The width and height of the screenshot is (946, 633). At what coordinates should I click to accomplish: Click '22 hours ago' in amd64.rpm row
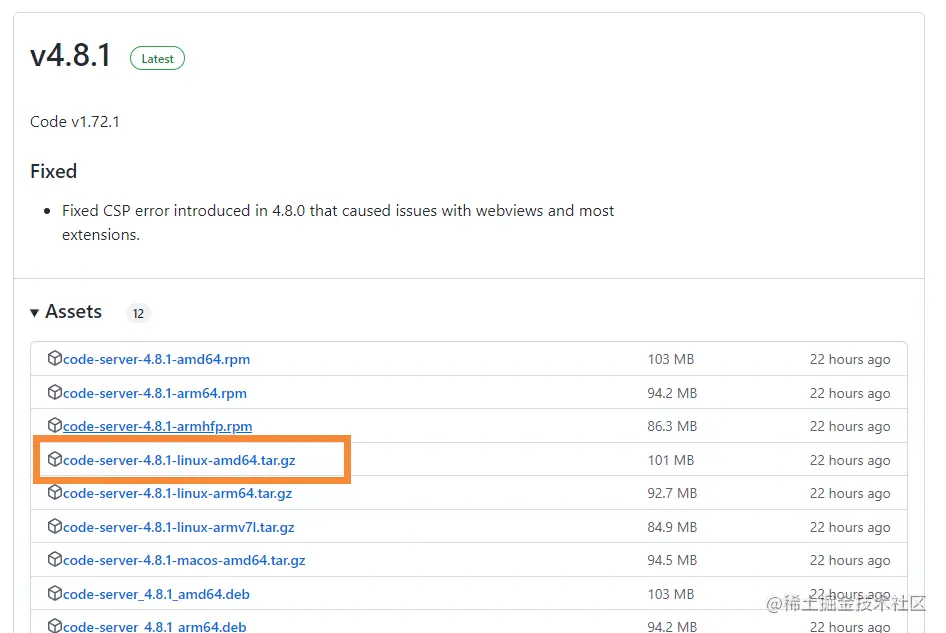click(x=850, y=359)
